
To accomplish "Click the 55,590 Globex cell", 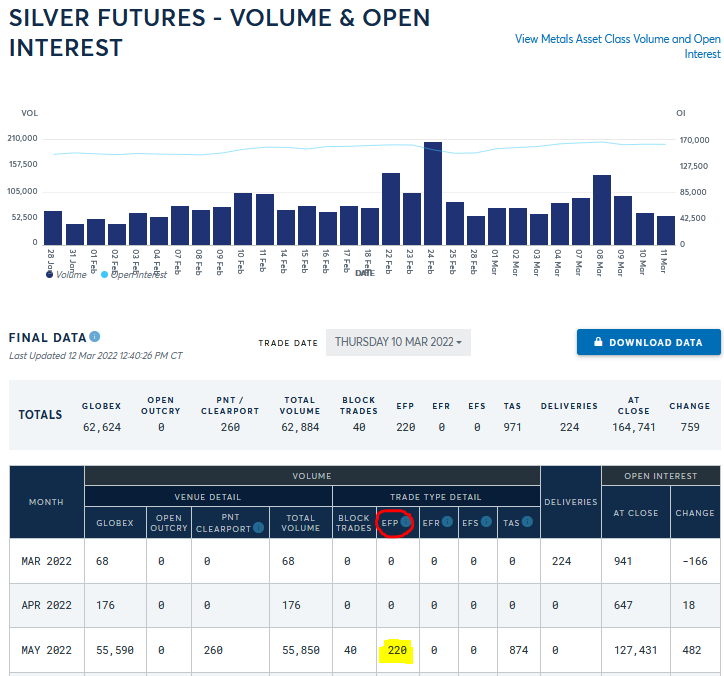I will pos(115,650).
